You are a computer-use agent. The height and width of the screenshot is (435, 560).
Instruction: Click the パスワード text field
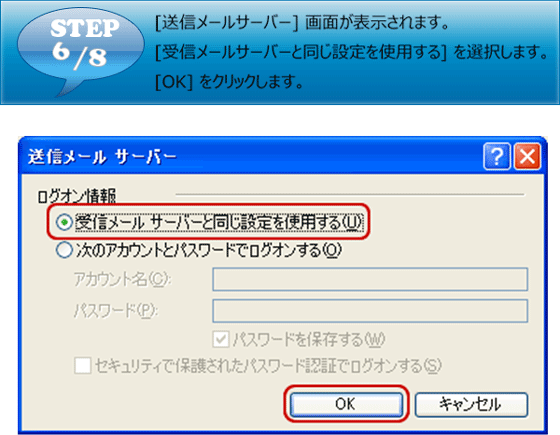370,311
